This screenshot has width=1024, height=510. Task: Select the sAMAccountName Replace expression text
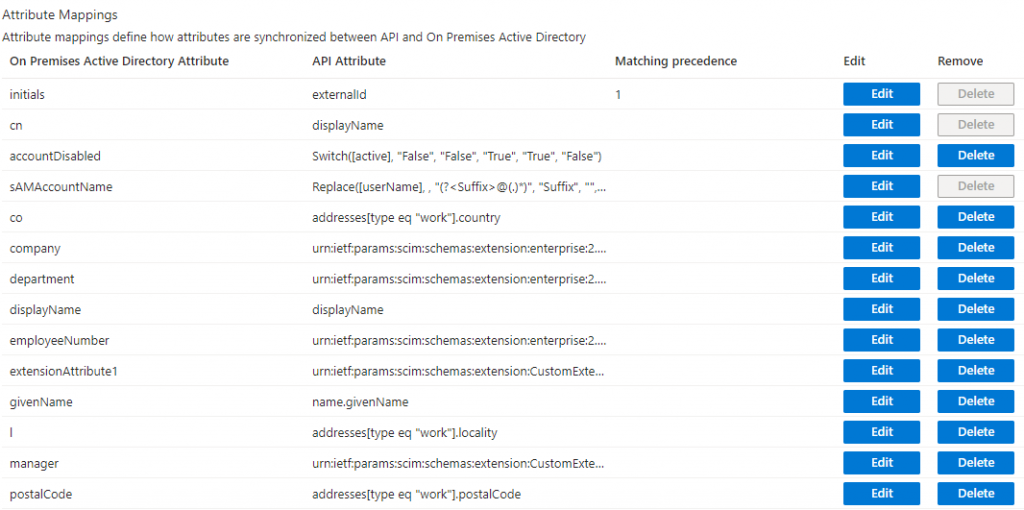click(459, 186)
